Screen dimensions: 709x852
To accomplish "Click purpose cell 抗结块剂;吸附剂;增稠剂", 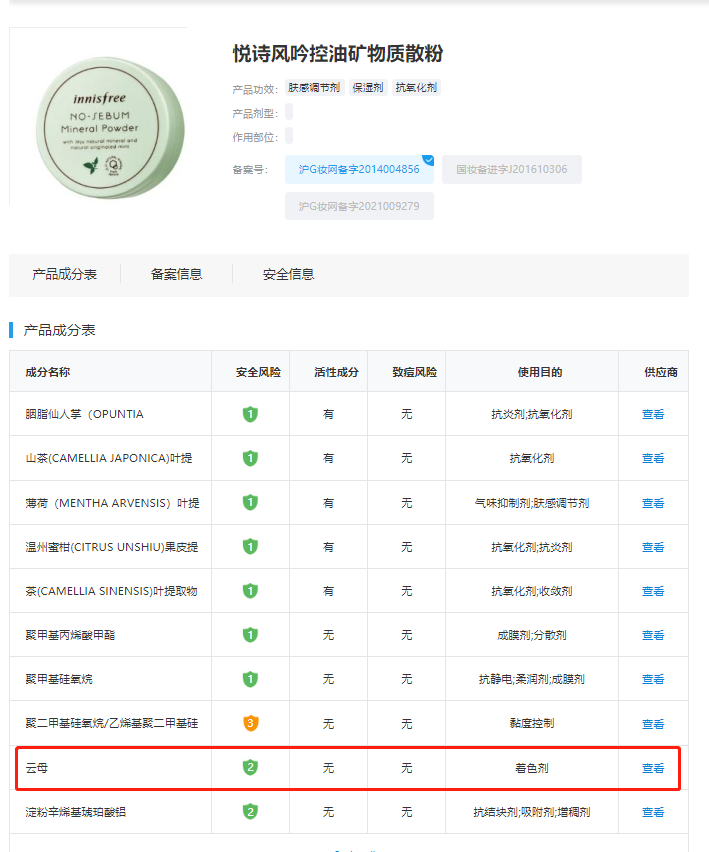I will [x=532, y=812].
